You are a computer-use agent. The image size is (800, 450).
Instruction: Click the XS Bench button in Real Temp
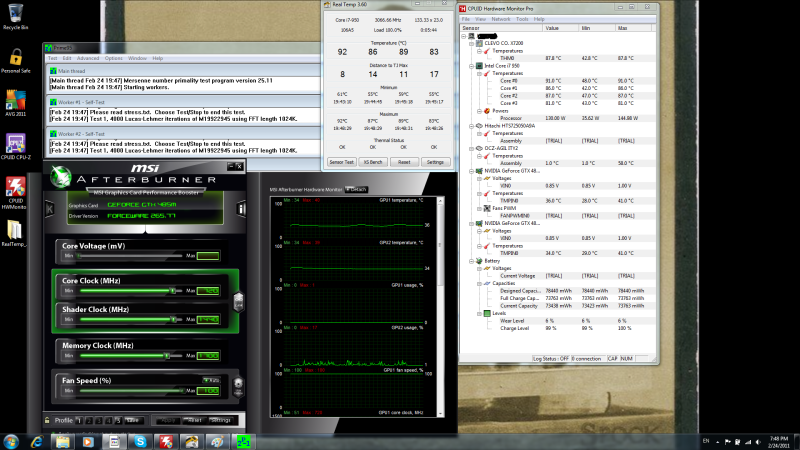[x=373, y=162]
